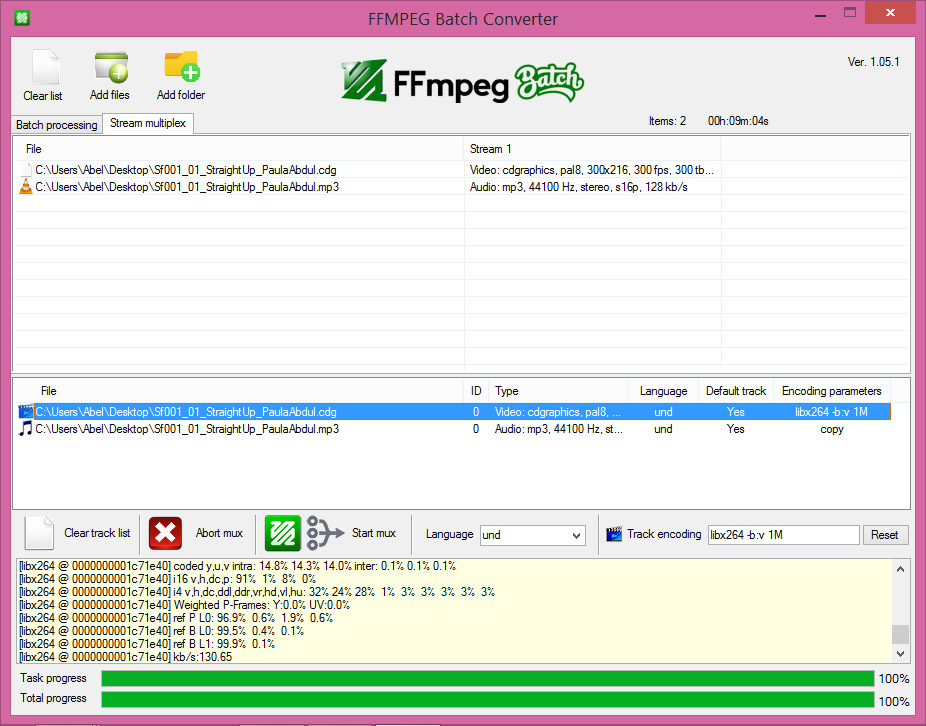Select the highlighted PaulaAbdul.cdg track row
The image size is (926, 726).
point(454,412)
